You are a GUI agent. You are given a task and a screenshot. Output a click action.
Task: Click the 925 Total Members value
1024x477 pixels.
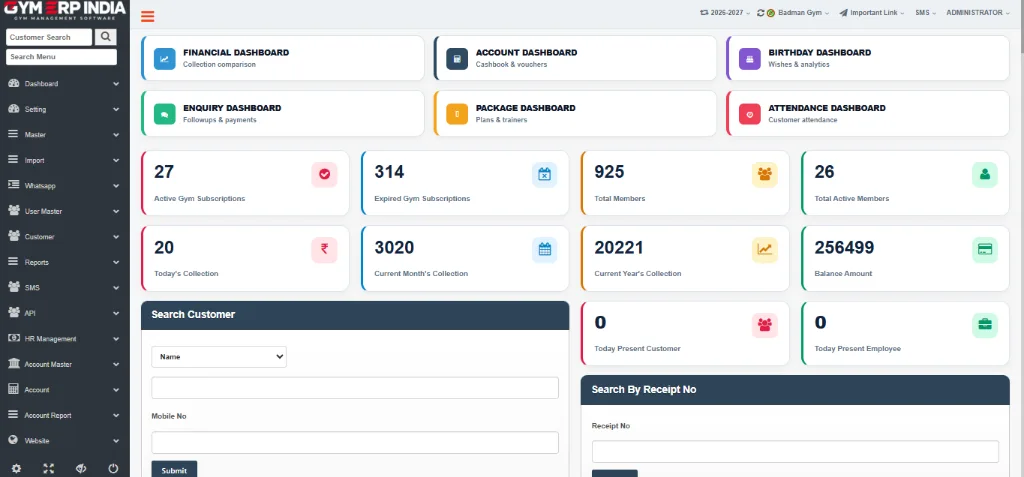609,172
